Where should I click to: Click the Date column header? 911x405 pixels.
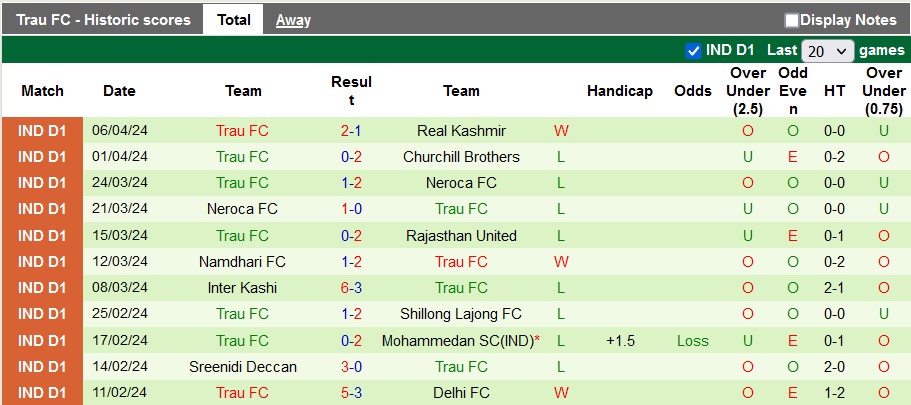(x=119, y=91)
